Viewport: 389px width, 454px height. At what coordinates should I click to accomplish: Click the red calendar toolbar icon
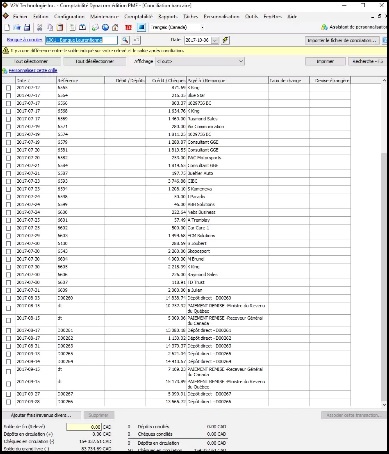128,27
